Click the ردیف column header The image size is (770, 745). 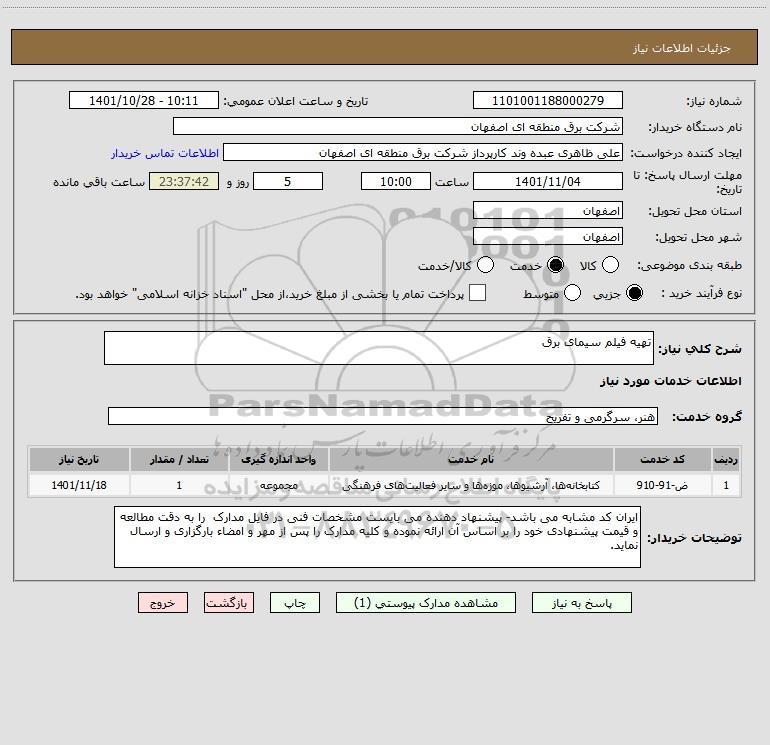point(726,459)
